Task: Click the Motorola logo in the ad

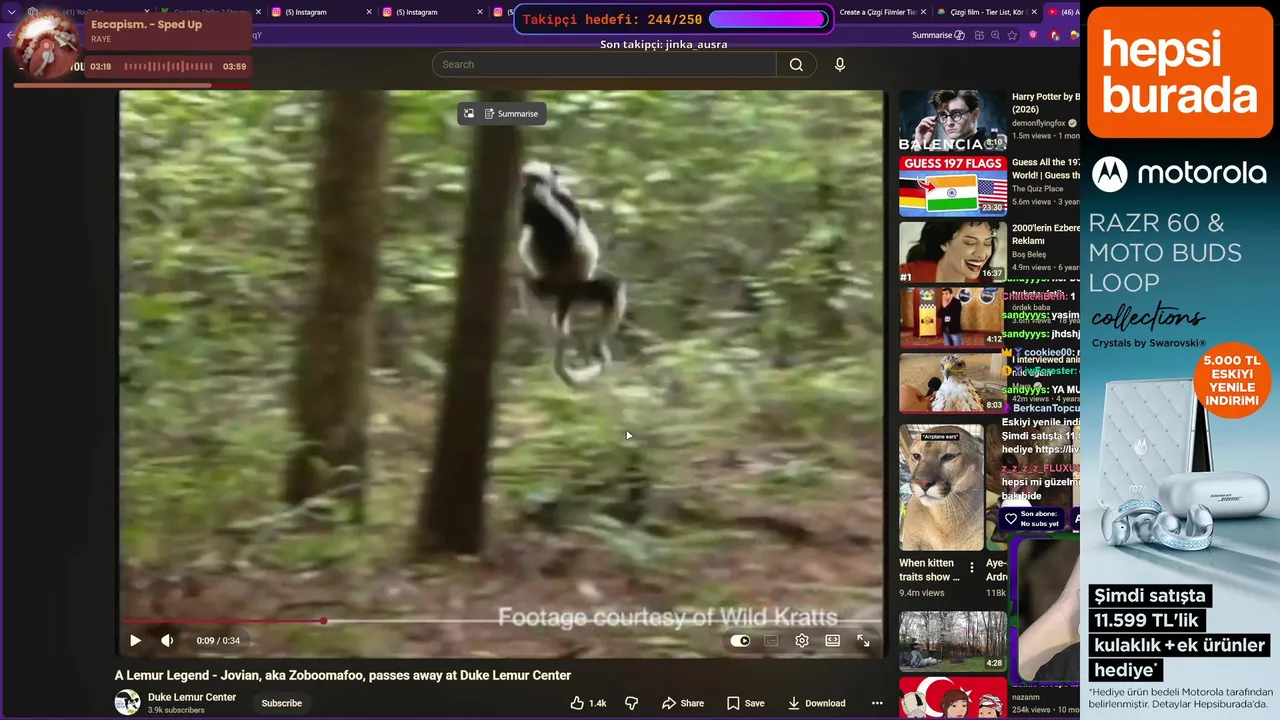Action: click(x=1179, y=174)
